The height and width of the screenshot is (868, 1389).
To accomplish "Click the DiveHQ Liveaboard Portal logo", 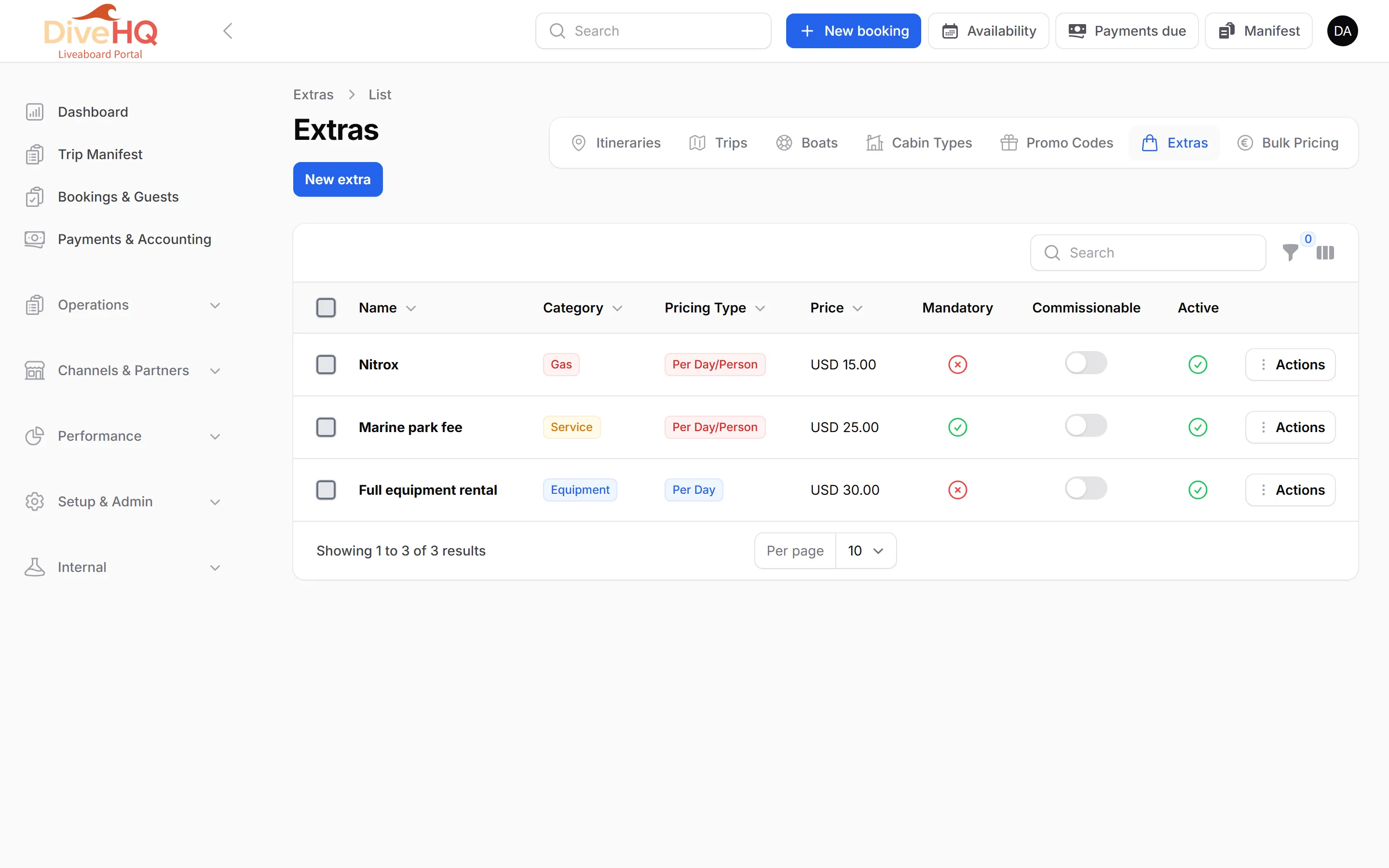I will coord(100,31).
